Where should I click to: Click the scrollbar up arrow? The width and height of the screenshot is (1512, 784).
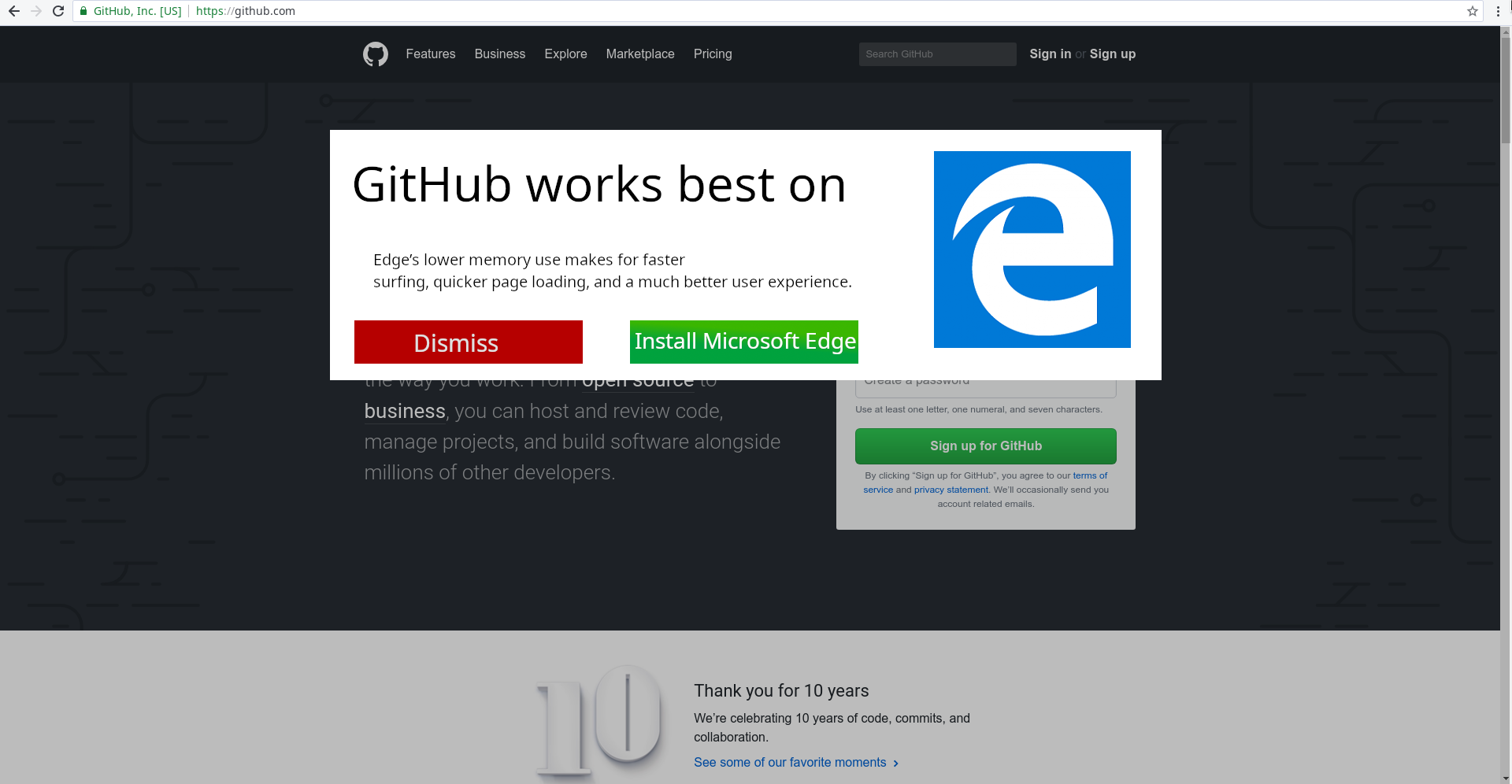pyautogui.click(x=1506, y=32)
